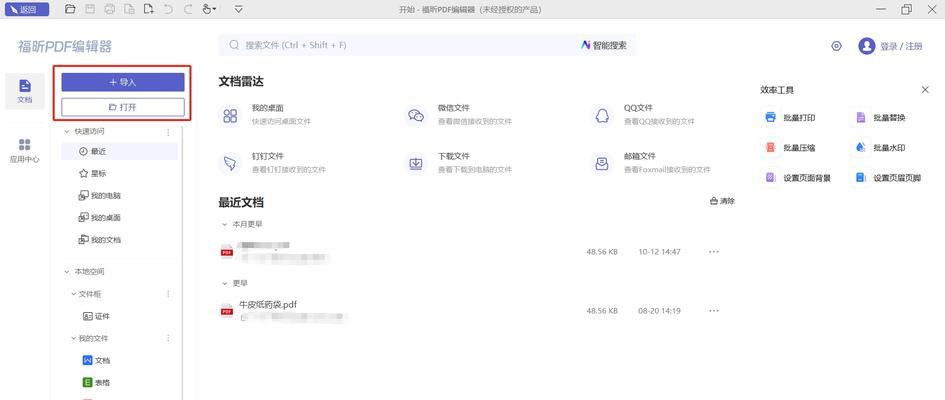Open the more-options dots beside 我的文件
945x400 pixels.
click(x=168, y=339)
